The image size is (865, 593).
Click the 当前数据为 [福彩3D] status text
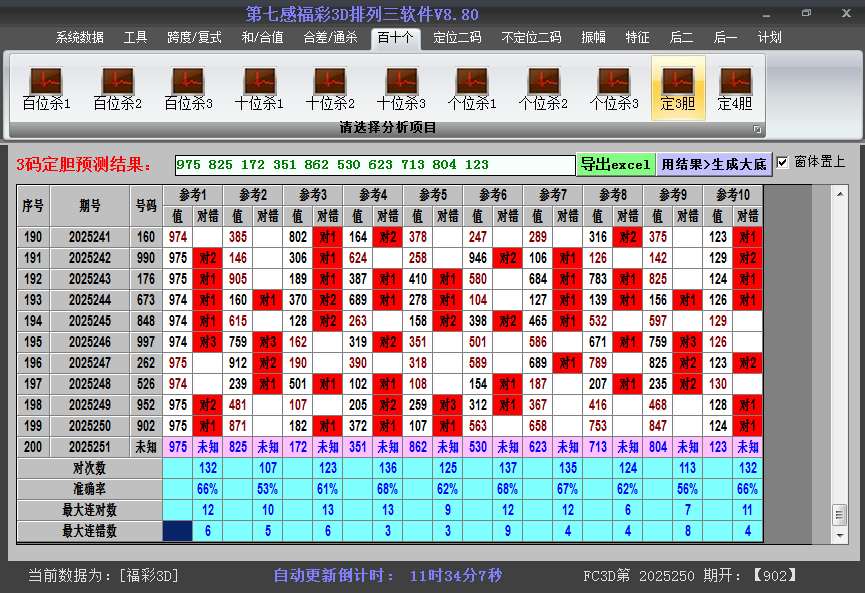coord(103,575)
